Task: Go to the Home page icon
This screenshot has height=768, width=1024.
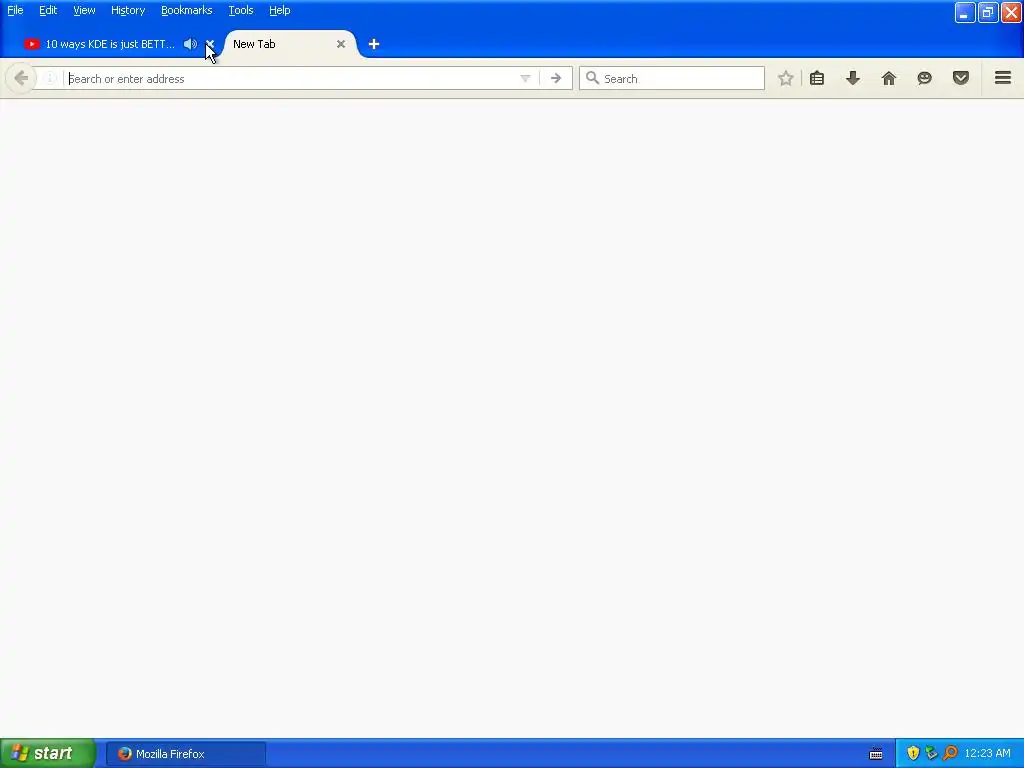Action: [889, 78]
